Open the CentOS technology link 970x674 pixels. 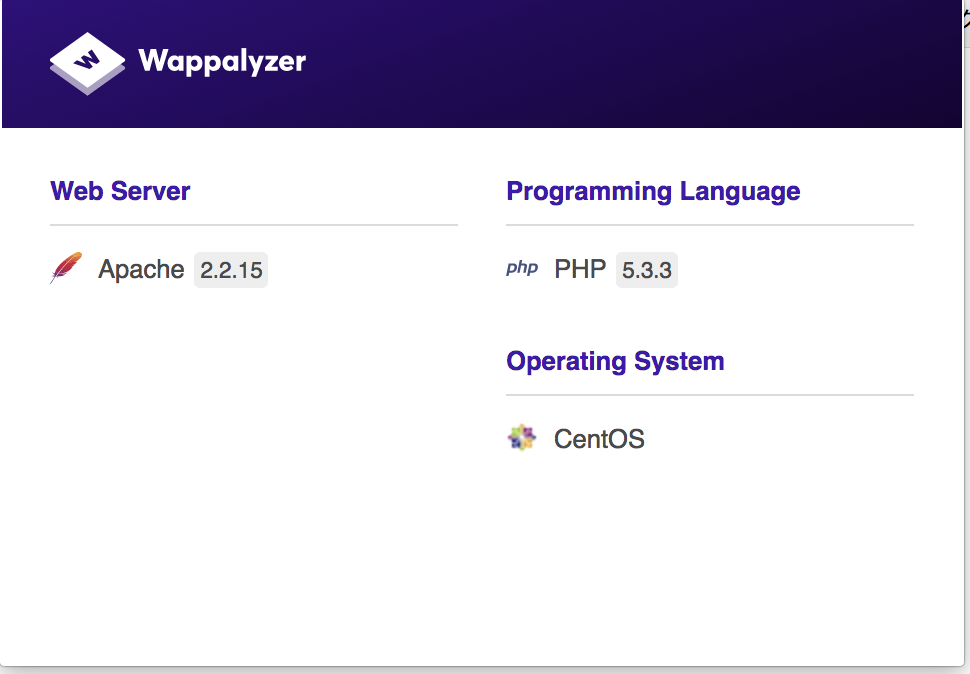pyautogui.click(x=599, y=439)
